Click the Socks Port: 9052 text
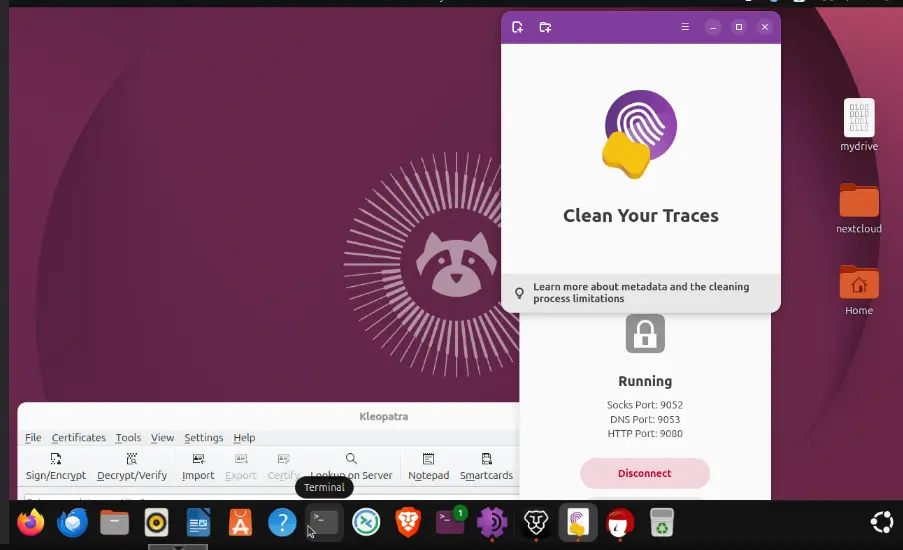This screenshot has height=550, width=903. click(645, 405)
